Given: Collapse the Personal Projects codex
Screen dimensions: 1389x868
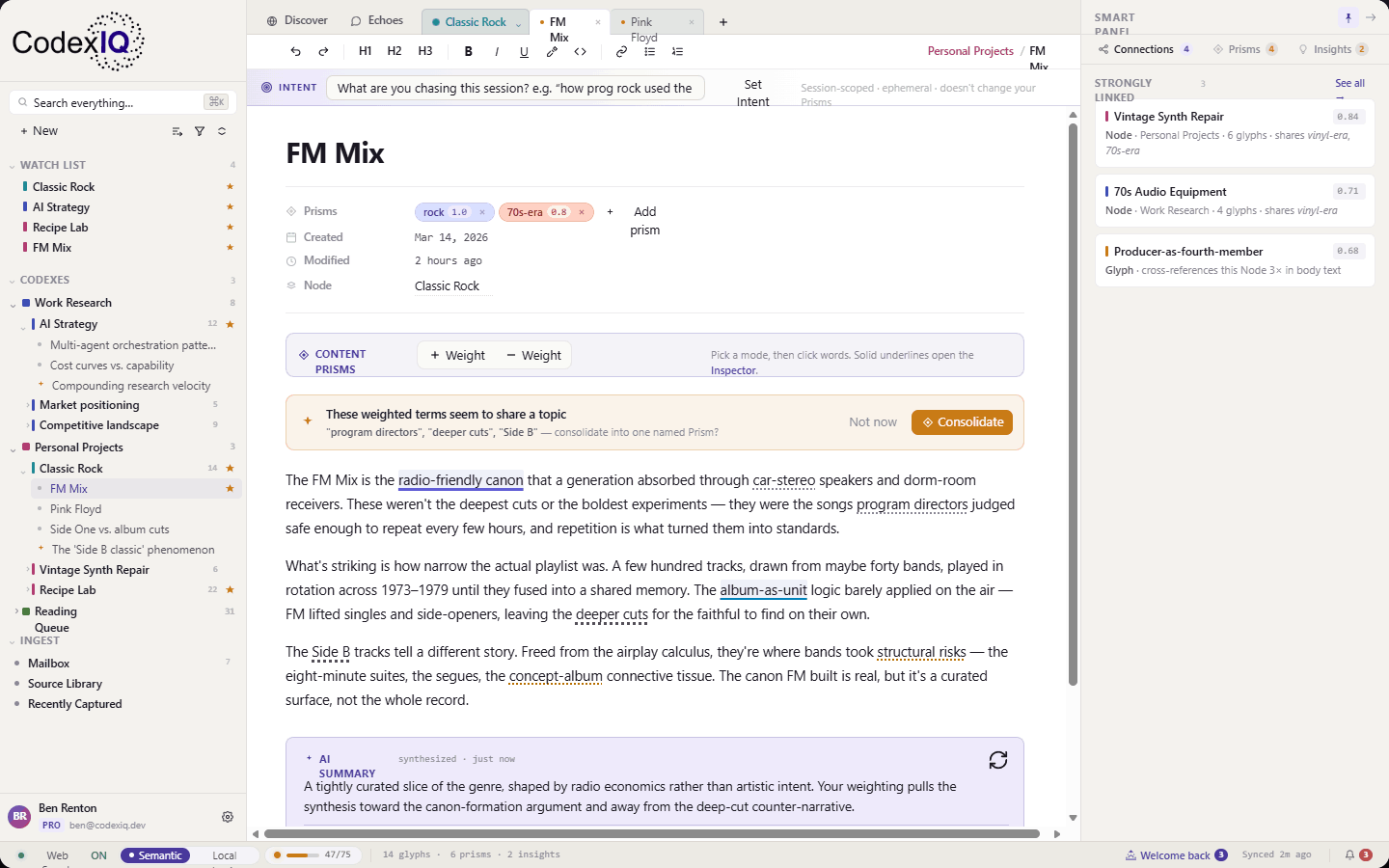Looking at the screenshot, I should (x=13, y=448).
